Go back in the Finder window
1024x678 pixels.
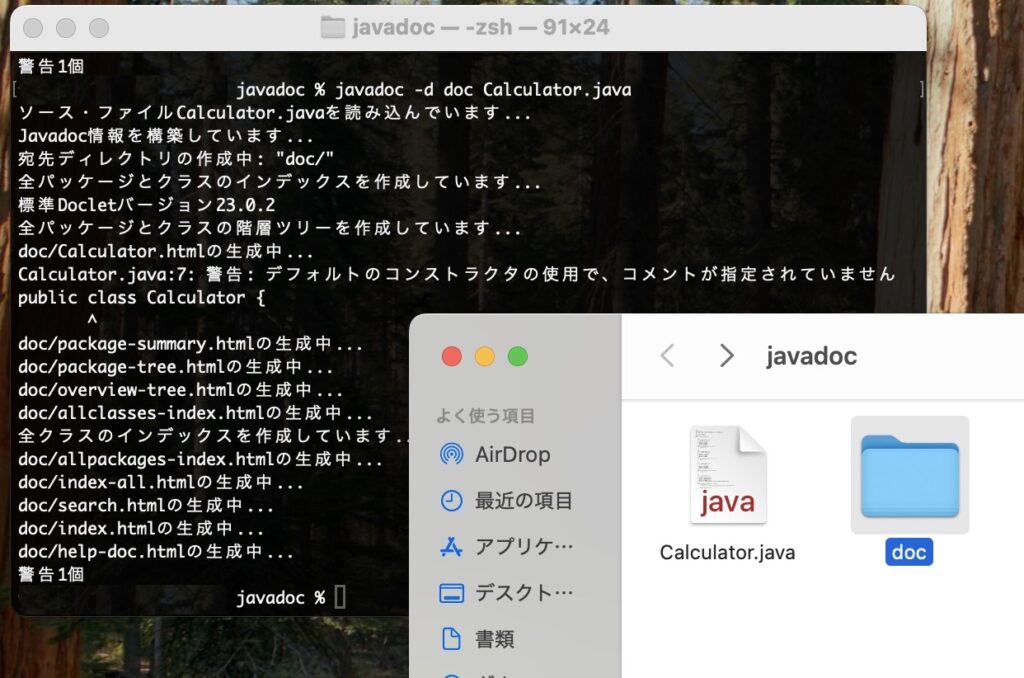(667, 356)
